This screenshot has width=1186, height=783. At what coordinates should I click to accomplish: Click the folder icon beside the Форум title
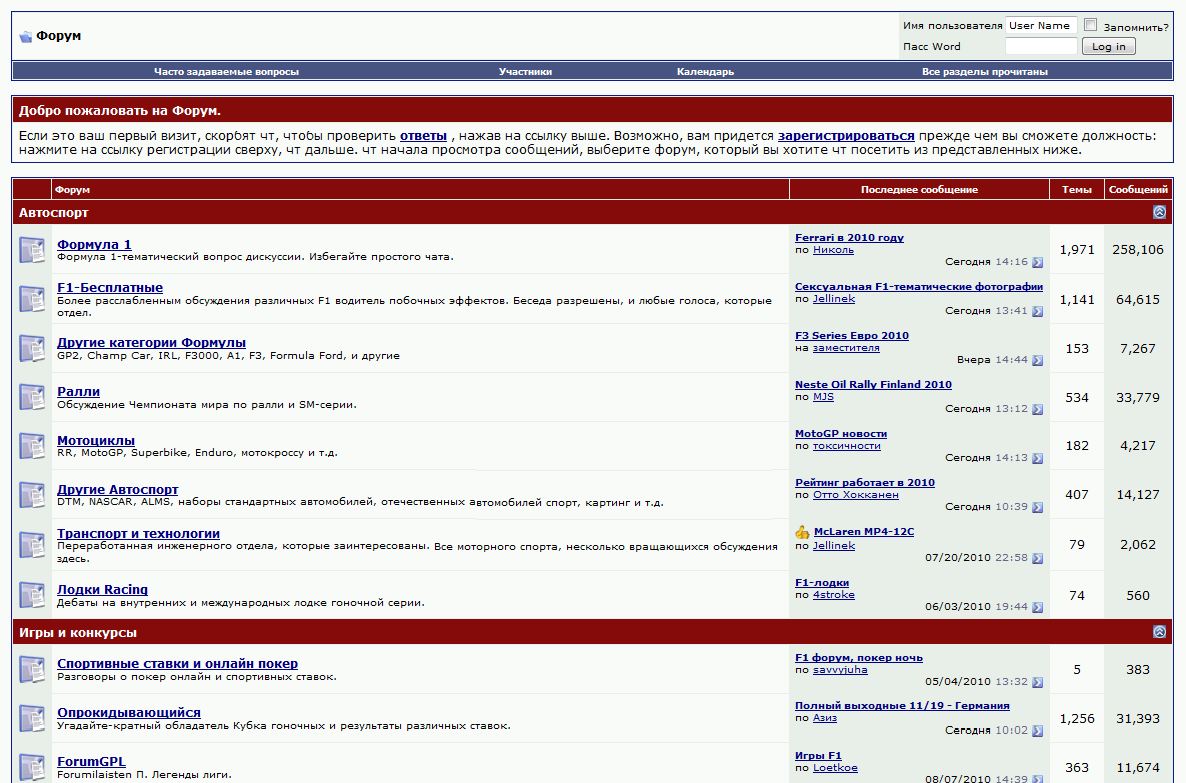pyautogui.click(x=26, y=36)
